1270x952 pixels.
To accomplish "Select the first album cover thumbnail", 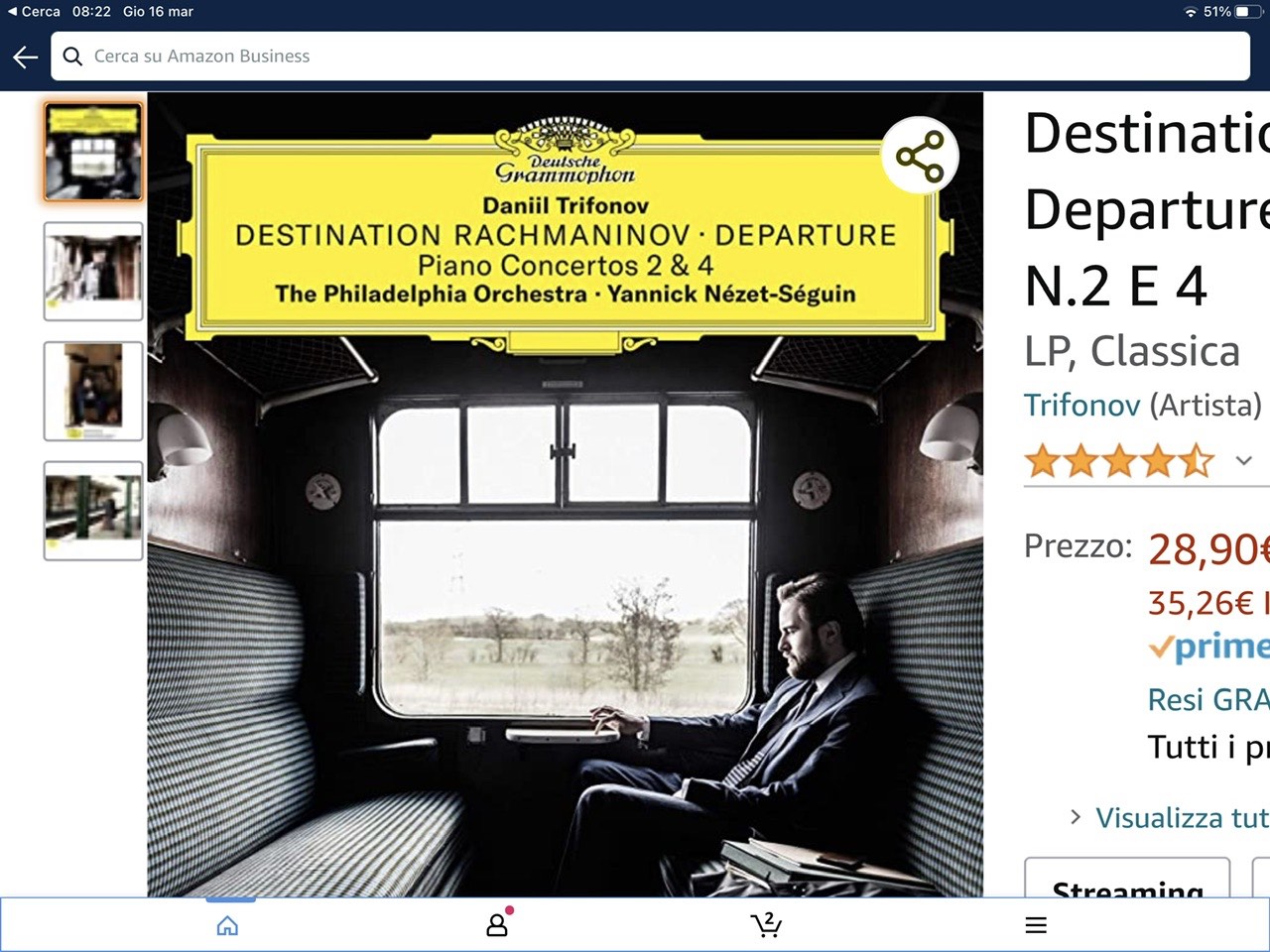I will tap(93, 152).
